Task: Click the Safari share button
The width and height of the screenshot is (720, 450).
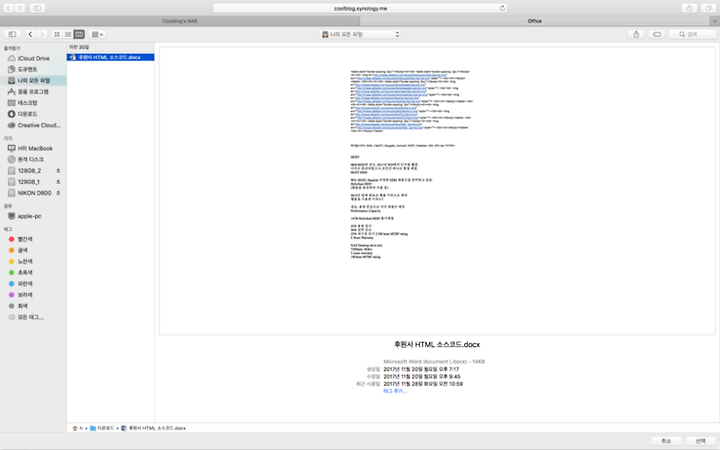Action: 689,8
